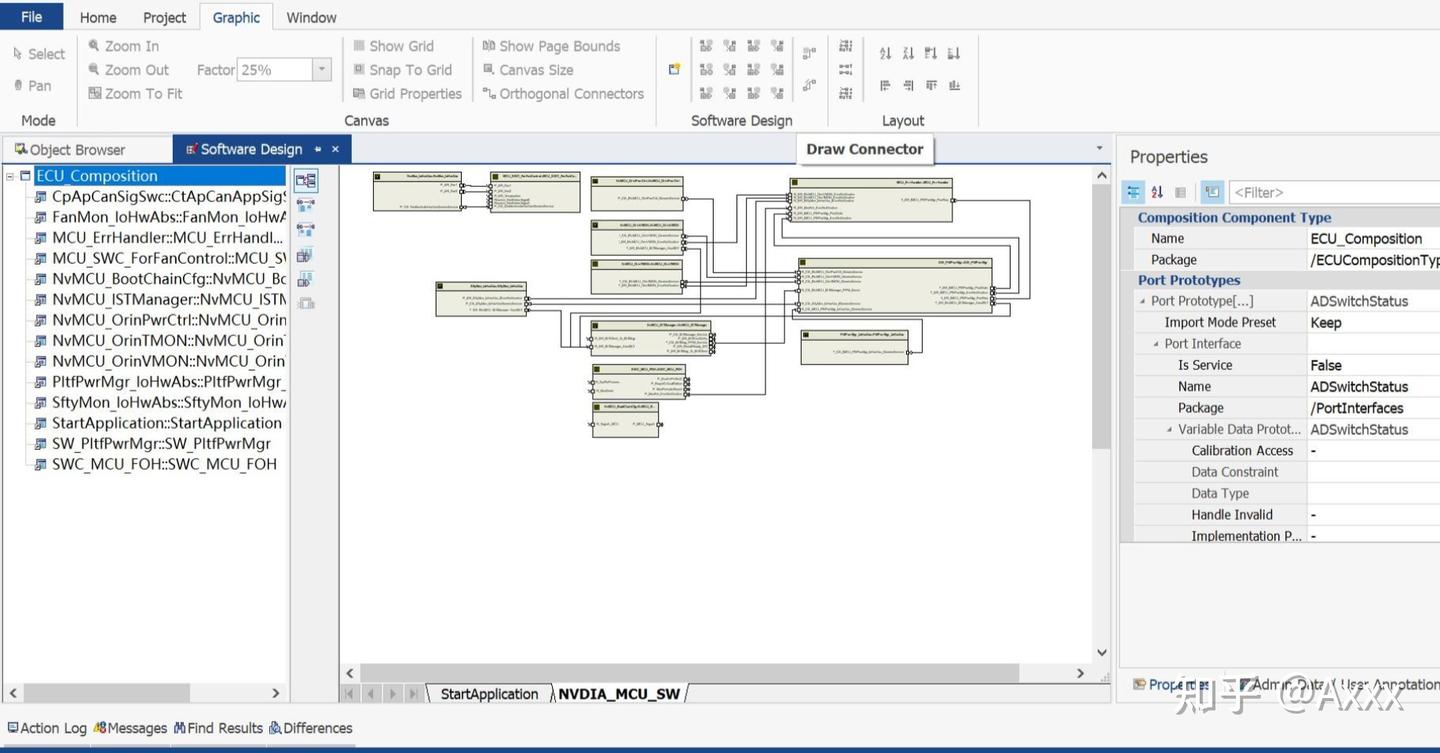This screenshot has width=1440, height=753.
Task: Select the Zoom To Fit tool
Action: 135,93
